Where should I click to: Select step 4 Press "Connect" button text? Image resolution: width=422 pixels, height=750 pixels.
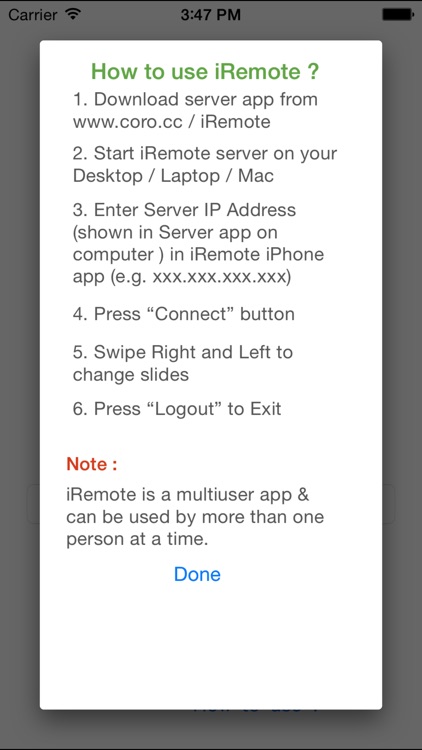click(x=184, y=314)
